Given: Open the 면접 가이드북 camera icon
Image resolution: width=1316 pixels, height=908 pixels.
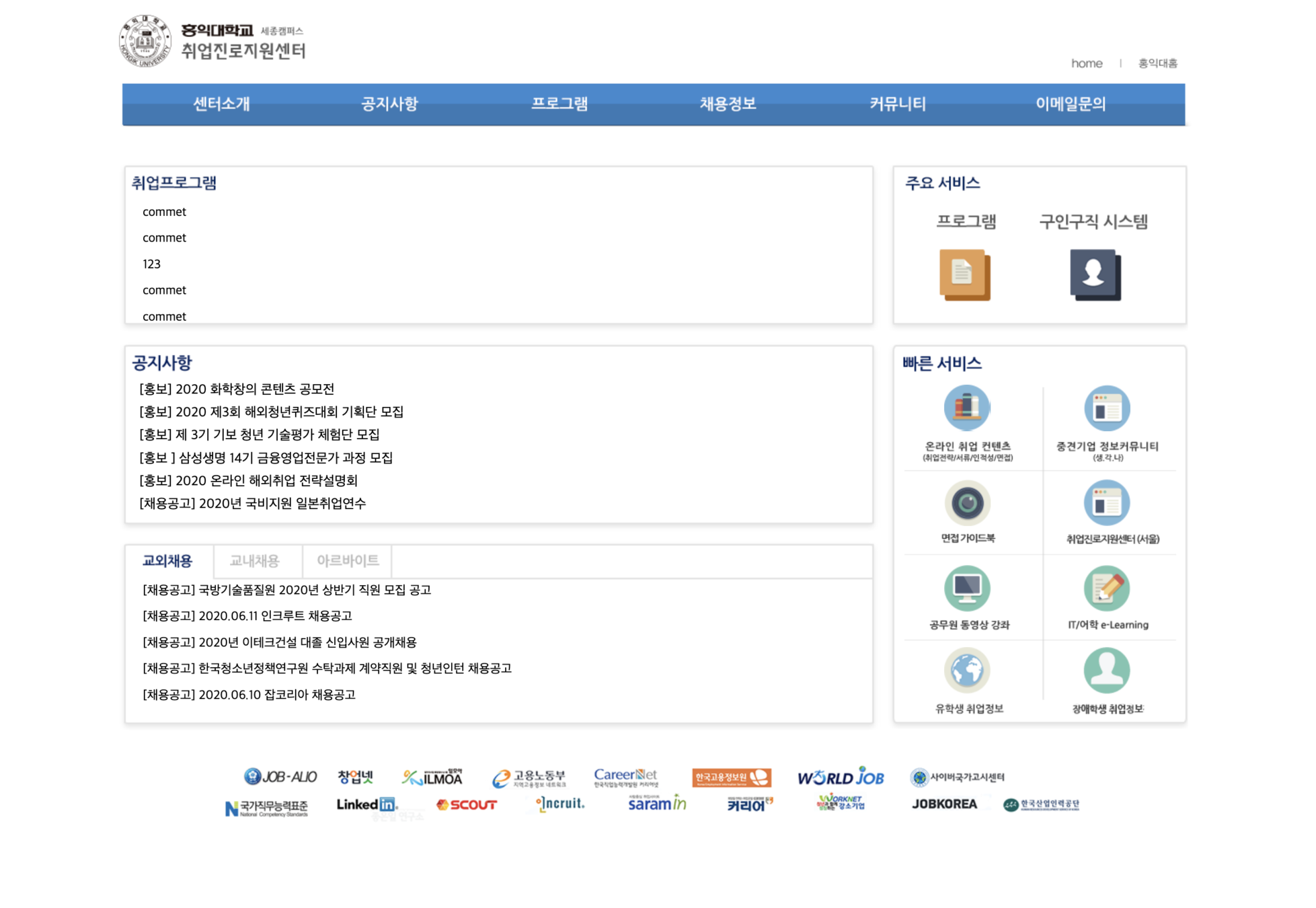Looking at the screenshot, I should click(967, 503).
